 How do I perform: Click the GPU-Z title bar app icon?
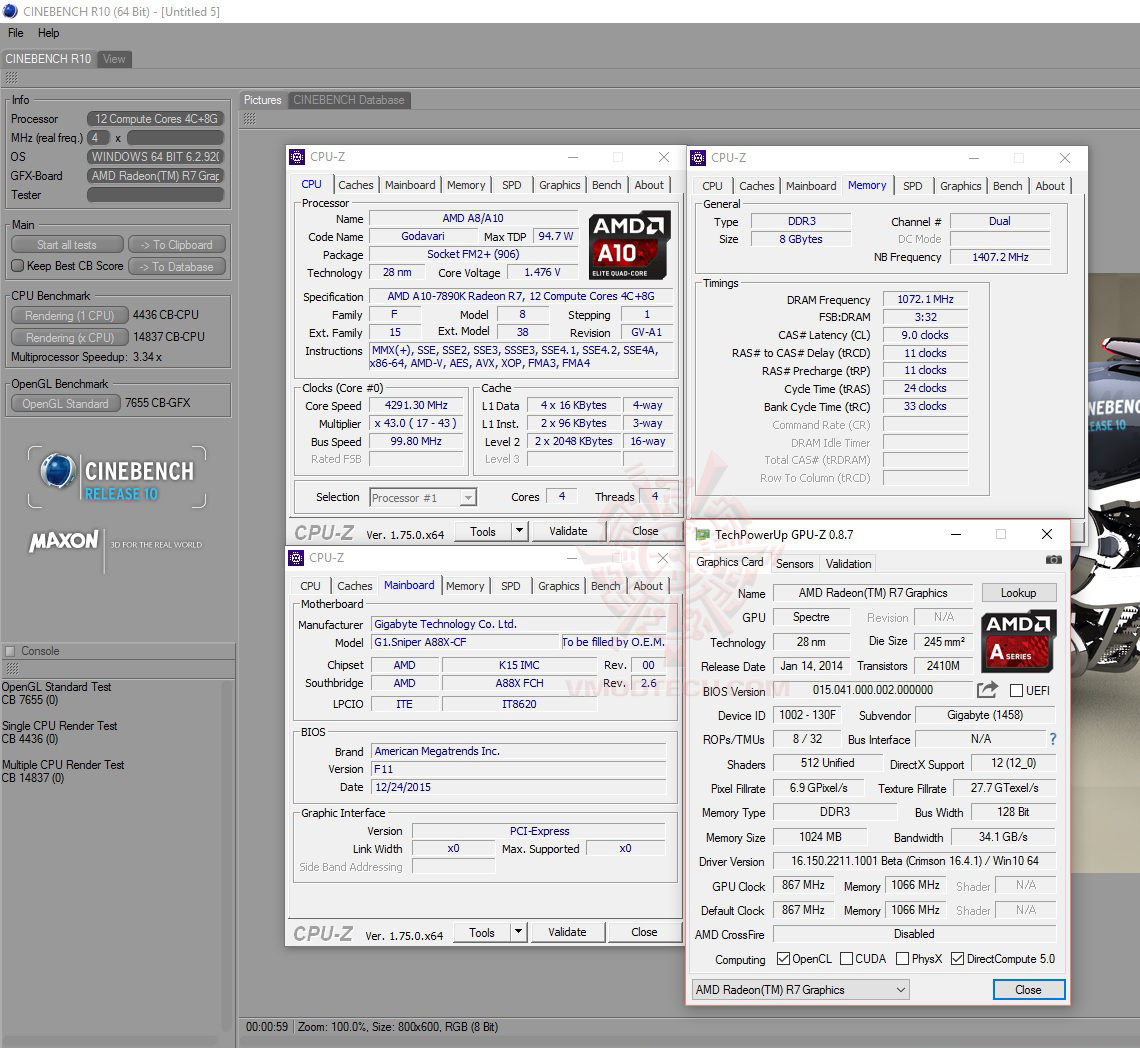(x=702, y=535)
